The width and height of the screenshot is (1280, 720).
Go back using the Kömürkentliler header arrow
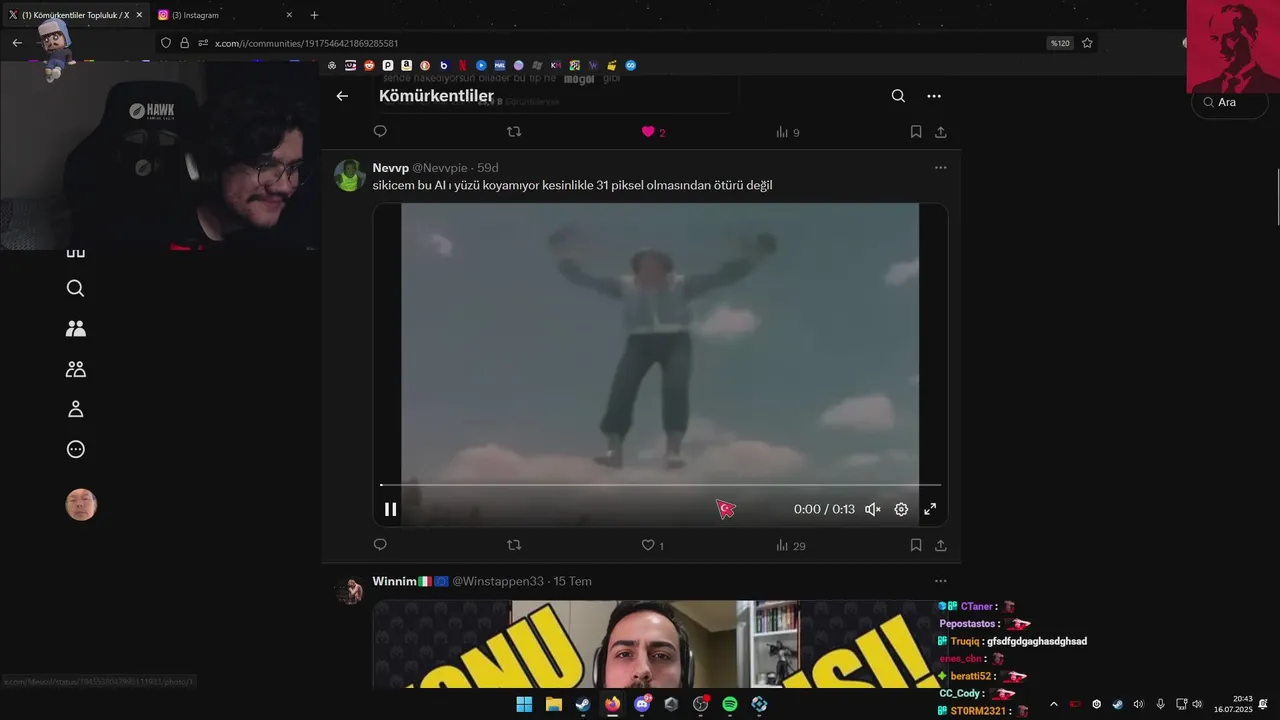pos(342,96)
